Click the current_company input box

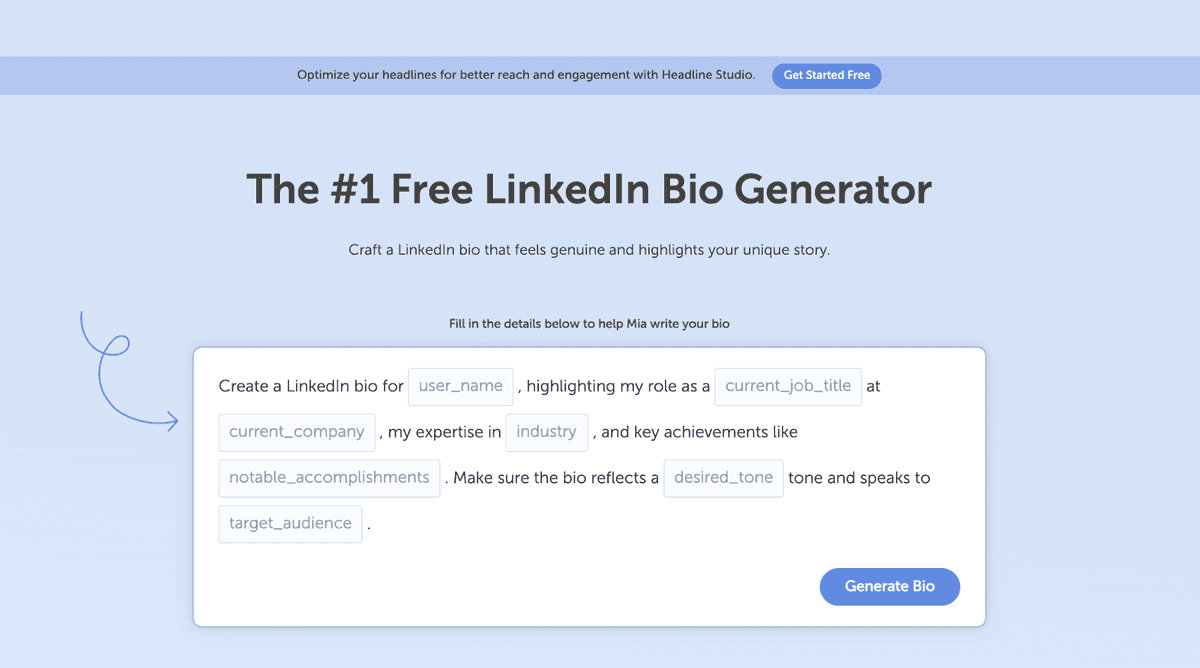tap(296, 432)
